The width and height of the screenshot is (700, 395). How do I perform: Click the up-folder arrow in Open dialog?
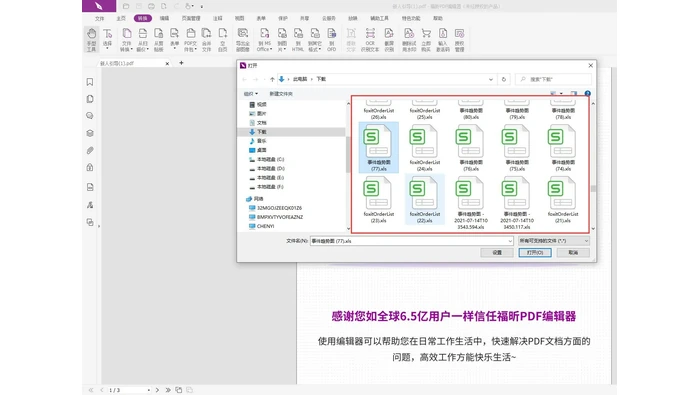click(272, 79)
